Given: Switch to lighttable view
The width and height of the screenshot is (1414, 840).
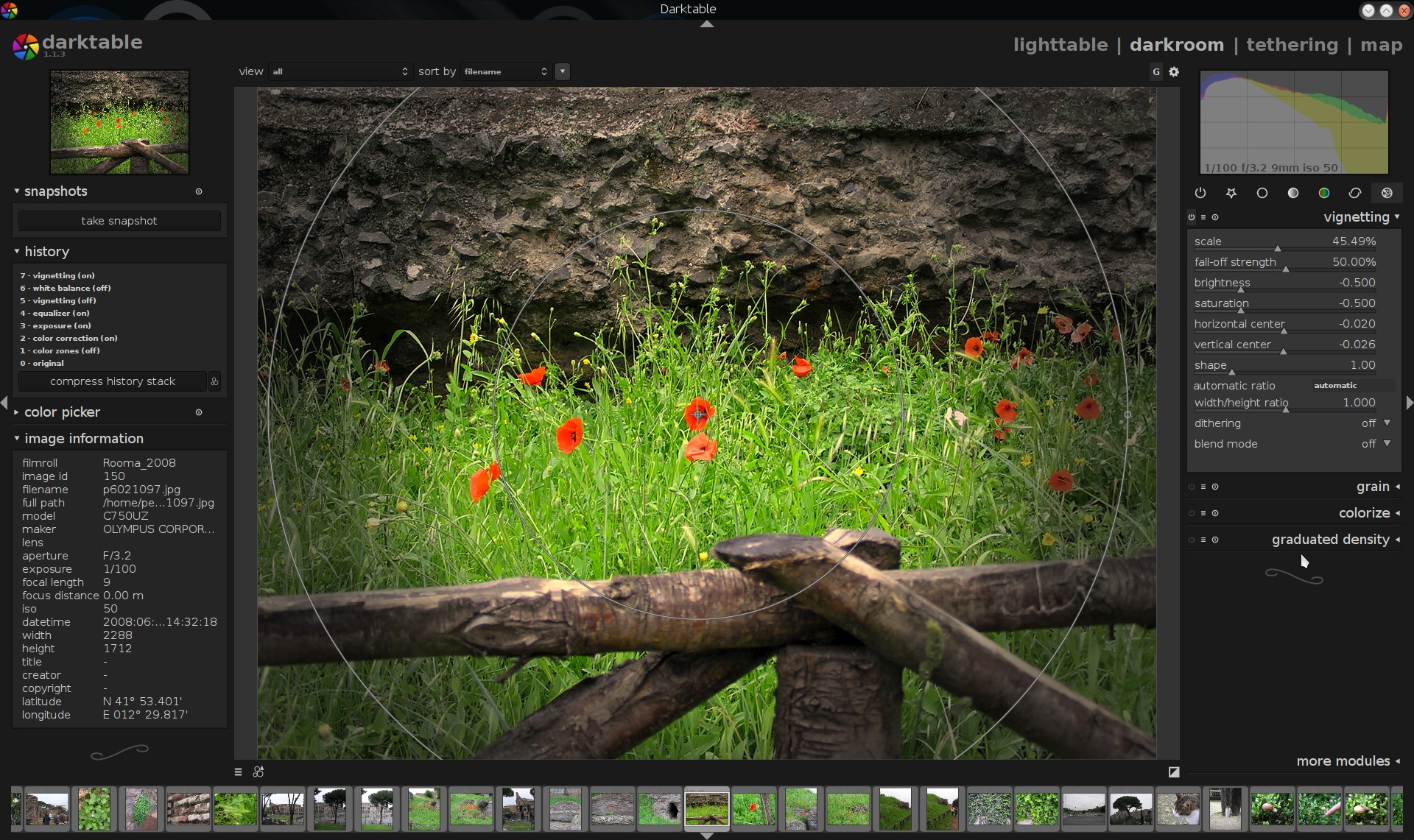Looking at the screenshot, I should pos(1060,45).
